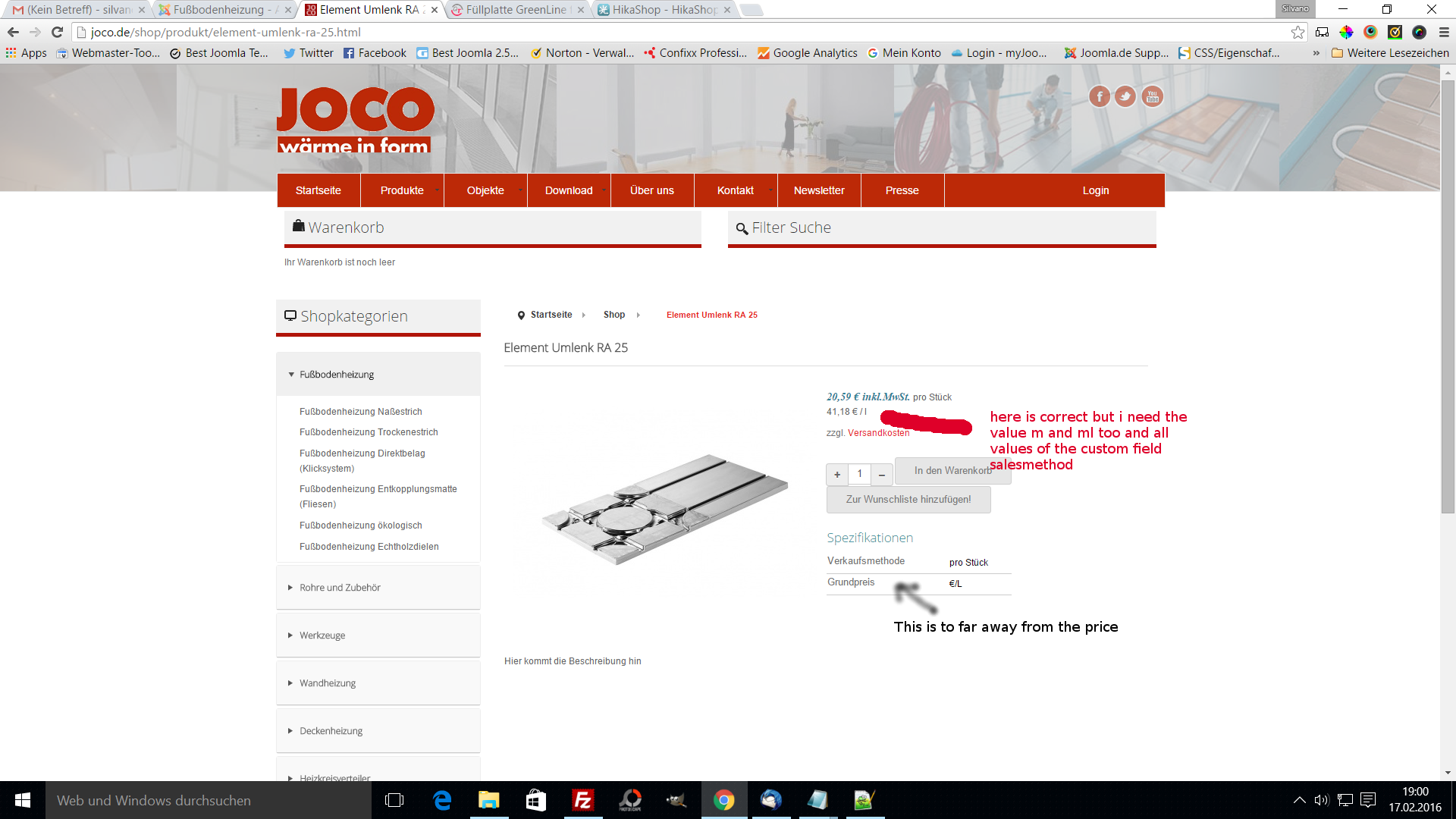Open FileZilla from the taskbar
This screenshot has width=1456, height=819.
(582, 800)
